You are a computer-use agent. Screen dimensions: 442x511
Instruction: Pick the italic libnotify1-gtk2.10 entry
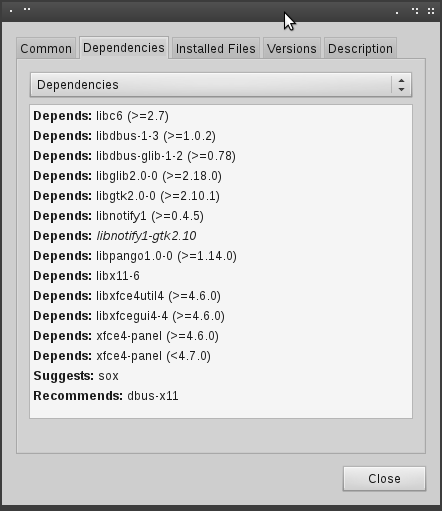pos(115,236)
